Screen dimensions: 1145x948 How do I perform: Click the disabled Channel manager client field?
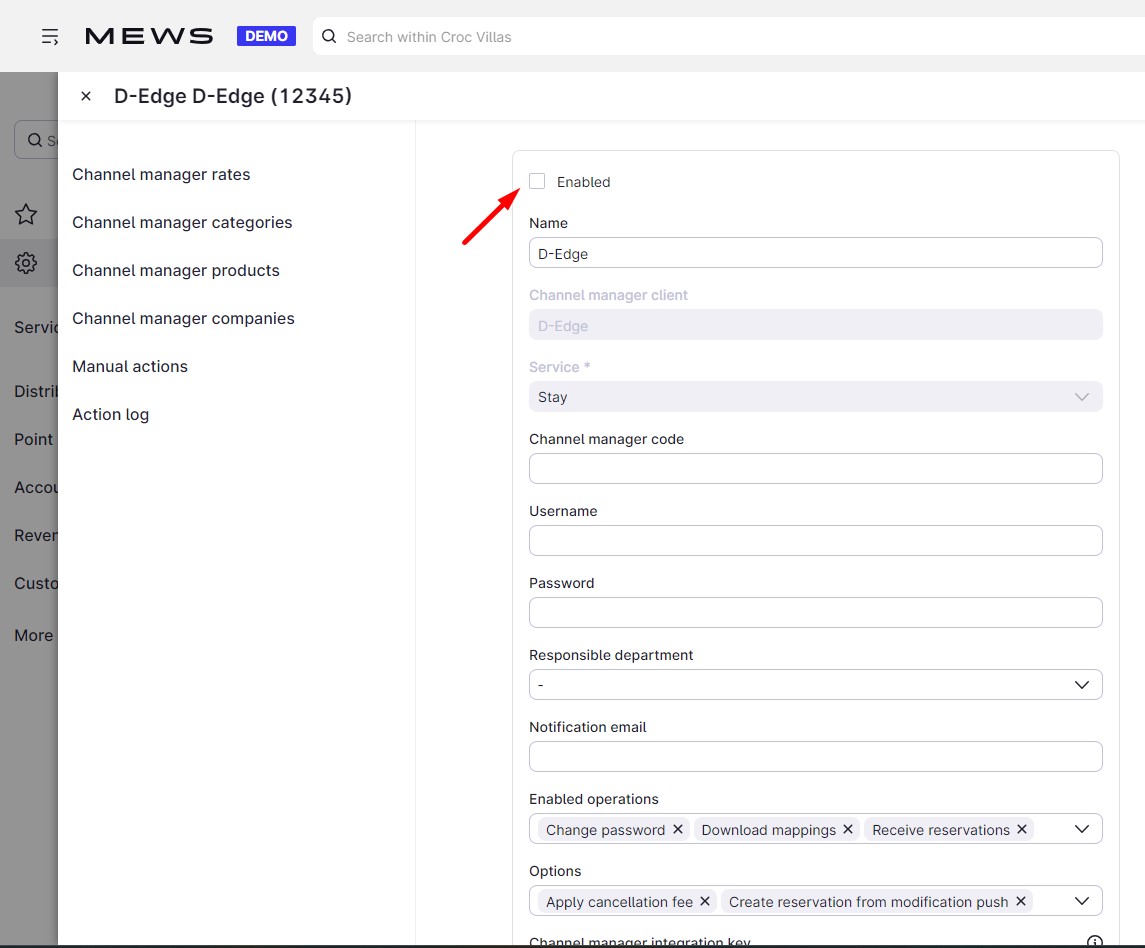[x=816, y=325]
